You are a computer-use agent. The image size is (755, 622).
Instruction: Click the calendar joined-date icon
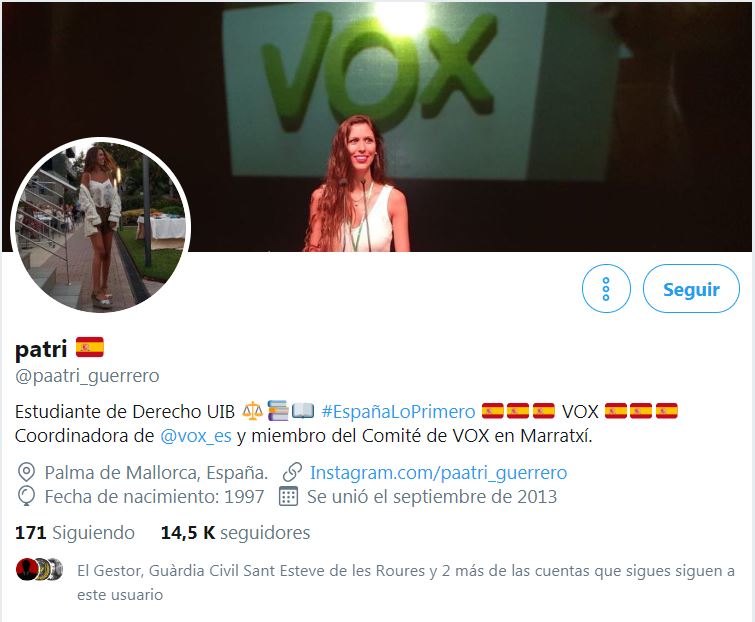(288, 496)
